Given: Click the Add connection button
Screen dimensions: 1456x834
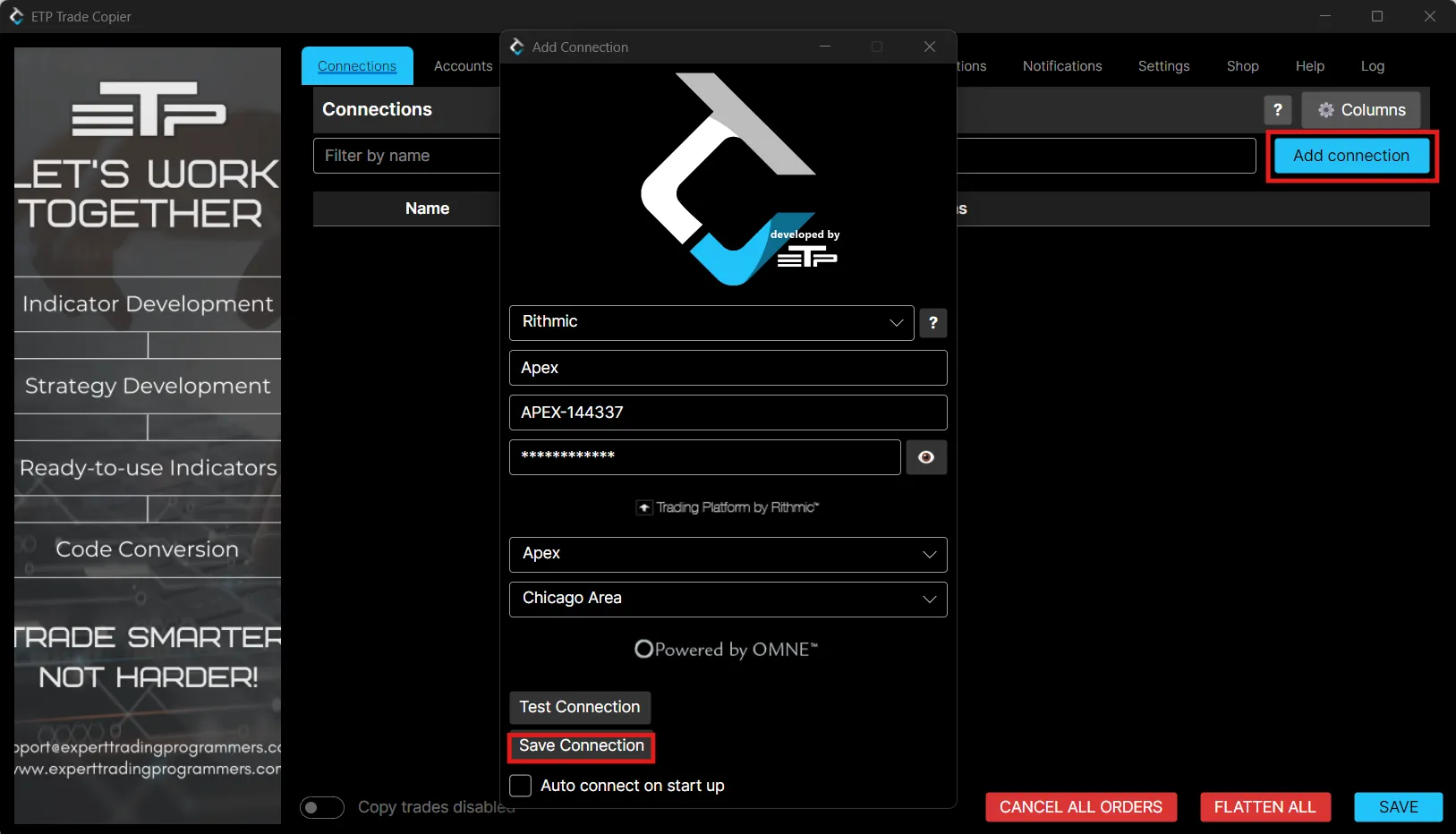Looking at the screenshot, I should click(x=1351, y=156).
